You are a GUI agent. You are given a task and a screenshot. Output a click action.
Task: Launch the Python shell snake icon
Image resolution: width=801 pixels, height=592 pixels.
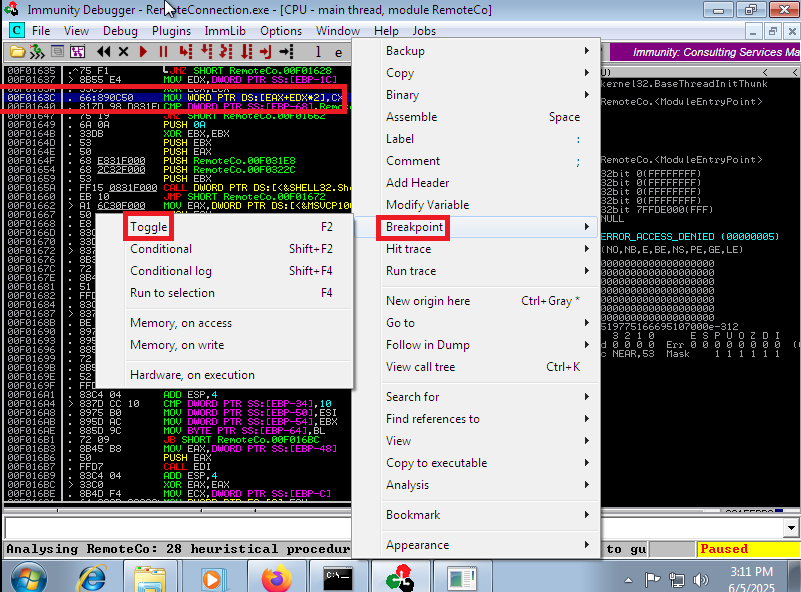(37, 52)
